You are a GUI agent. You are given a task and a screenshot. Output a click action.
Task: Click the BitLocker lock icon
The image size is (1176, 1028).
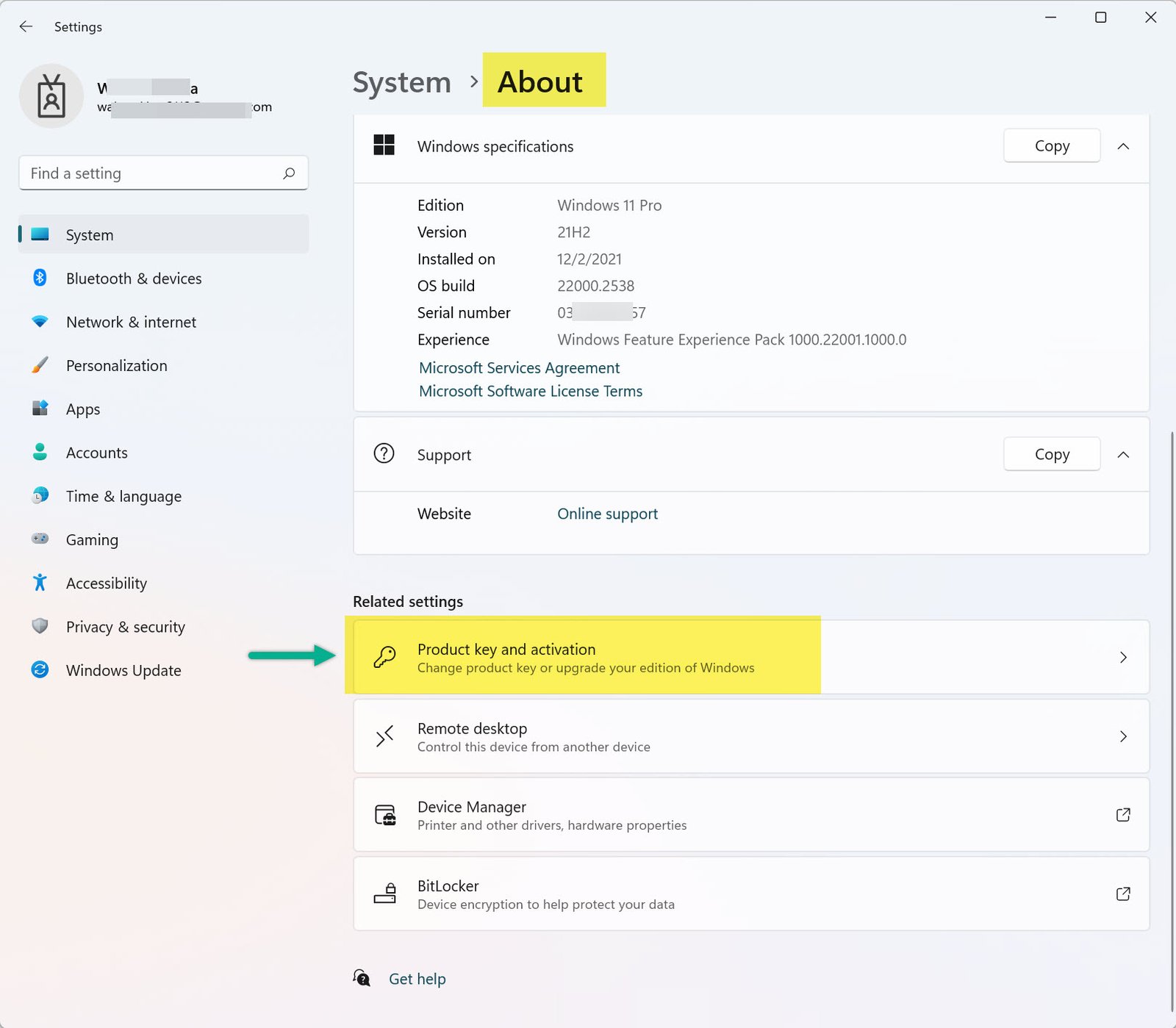pyautogui.click(x=385, y=894)
